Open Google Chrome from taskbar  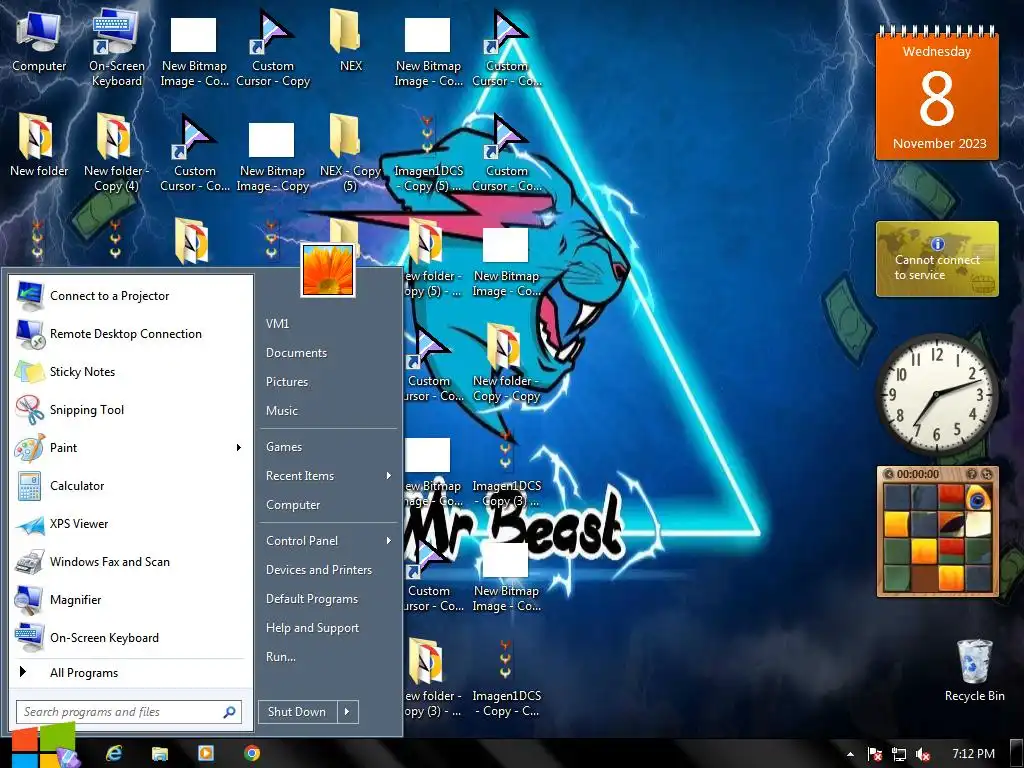[x=252, y=754]
